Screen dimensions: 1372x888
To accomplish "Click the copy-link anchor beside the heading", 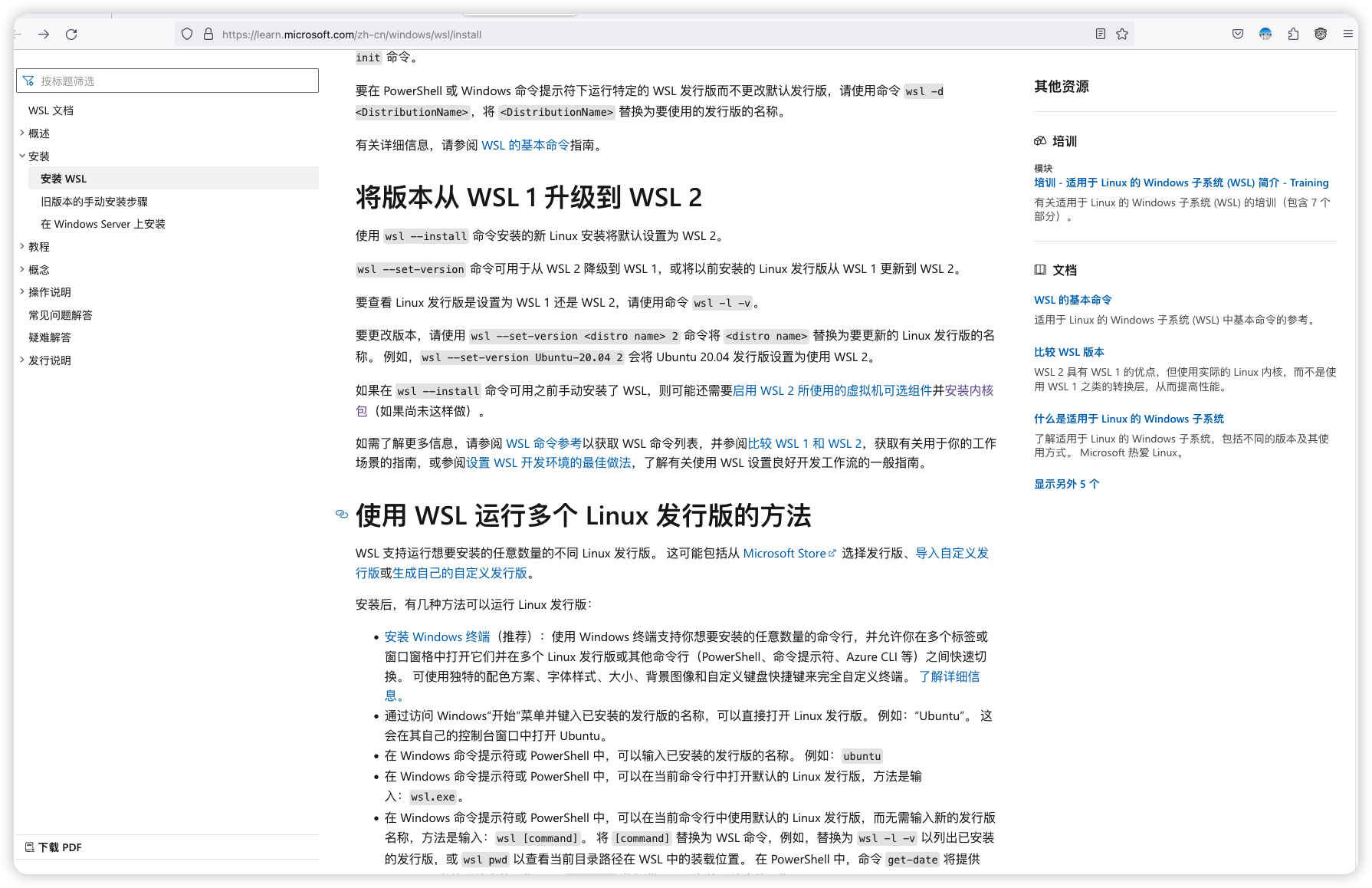I will point(343,515).
